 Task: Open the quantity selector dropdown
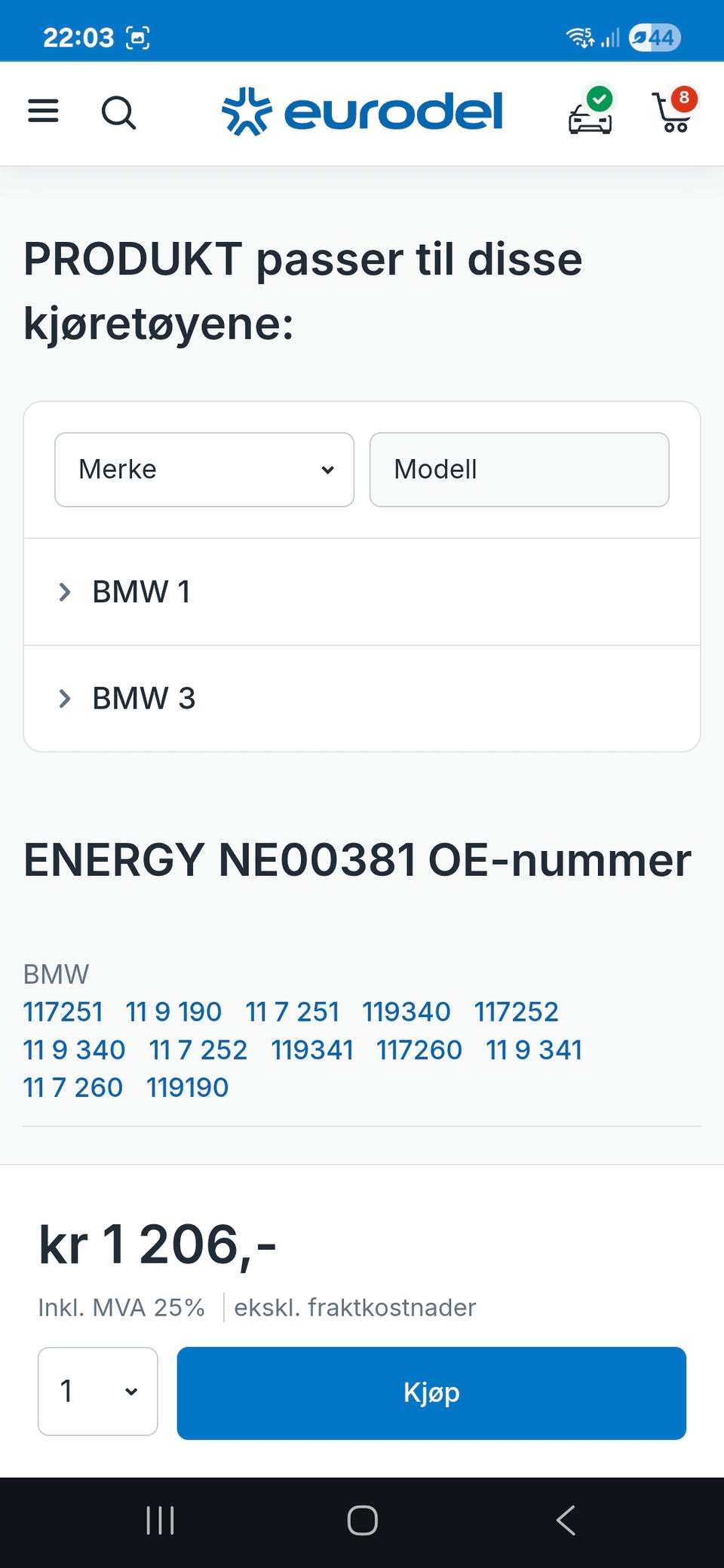pos(98,1391)
